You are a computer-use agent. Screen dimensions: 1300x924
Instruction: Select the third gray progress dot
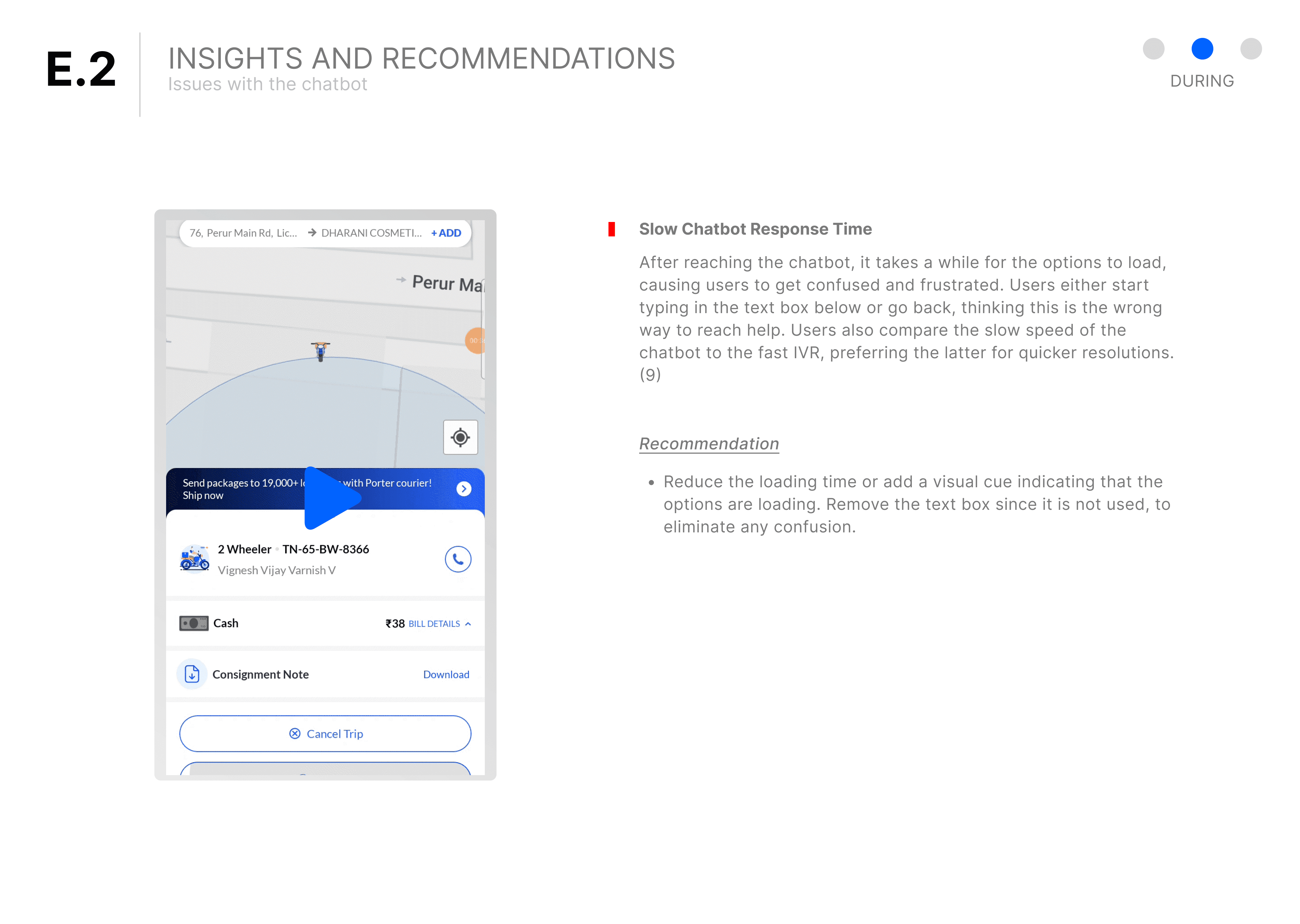coord(1250,49)
